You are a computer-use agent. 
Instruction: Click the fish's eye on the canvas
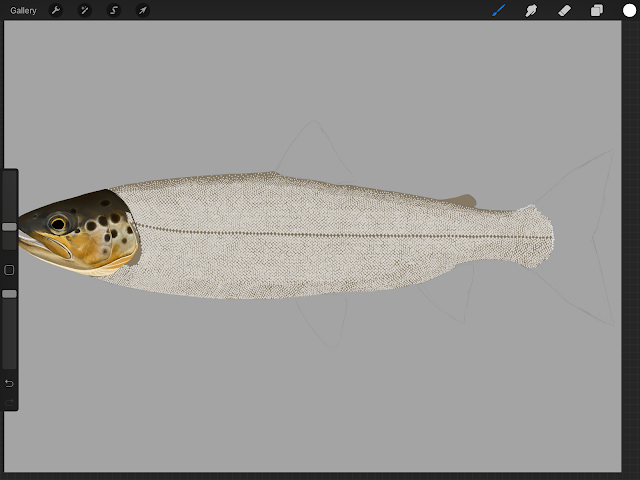coord(58,224)
